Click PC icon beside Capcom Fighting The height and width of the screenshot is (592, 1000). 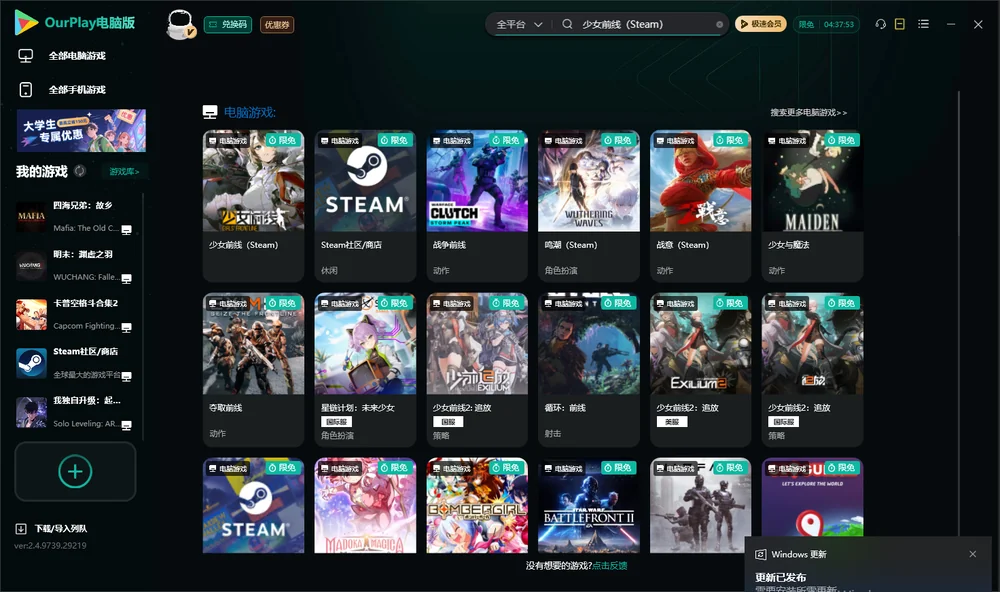(x=127, y=328)
